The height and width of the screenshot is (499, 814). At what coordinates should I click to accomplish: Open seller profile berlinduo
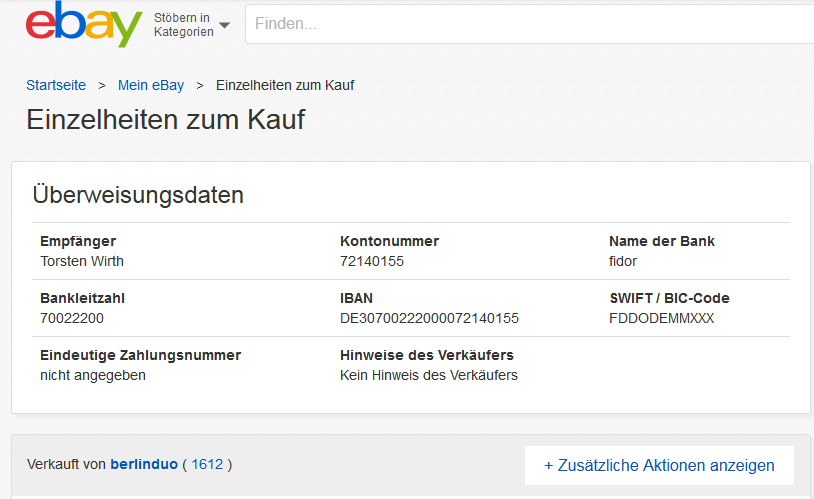coord(144,464)
